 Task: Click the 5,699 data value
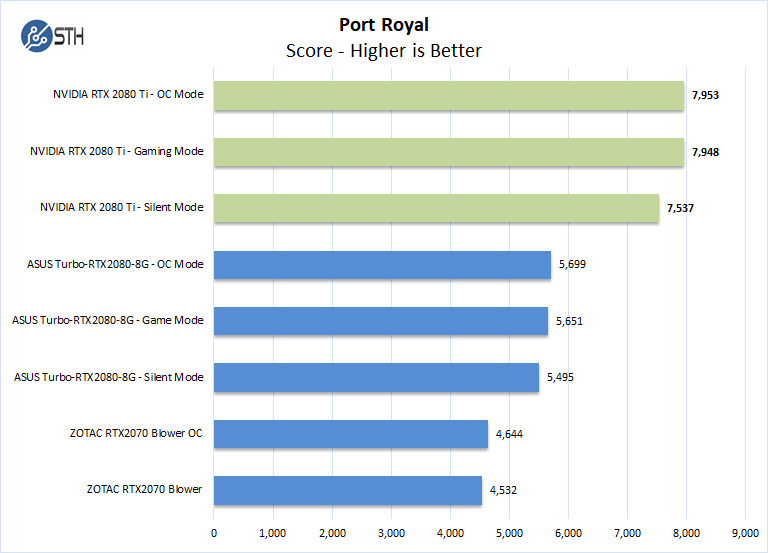coord(573,264)
